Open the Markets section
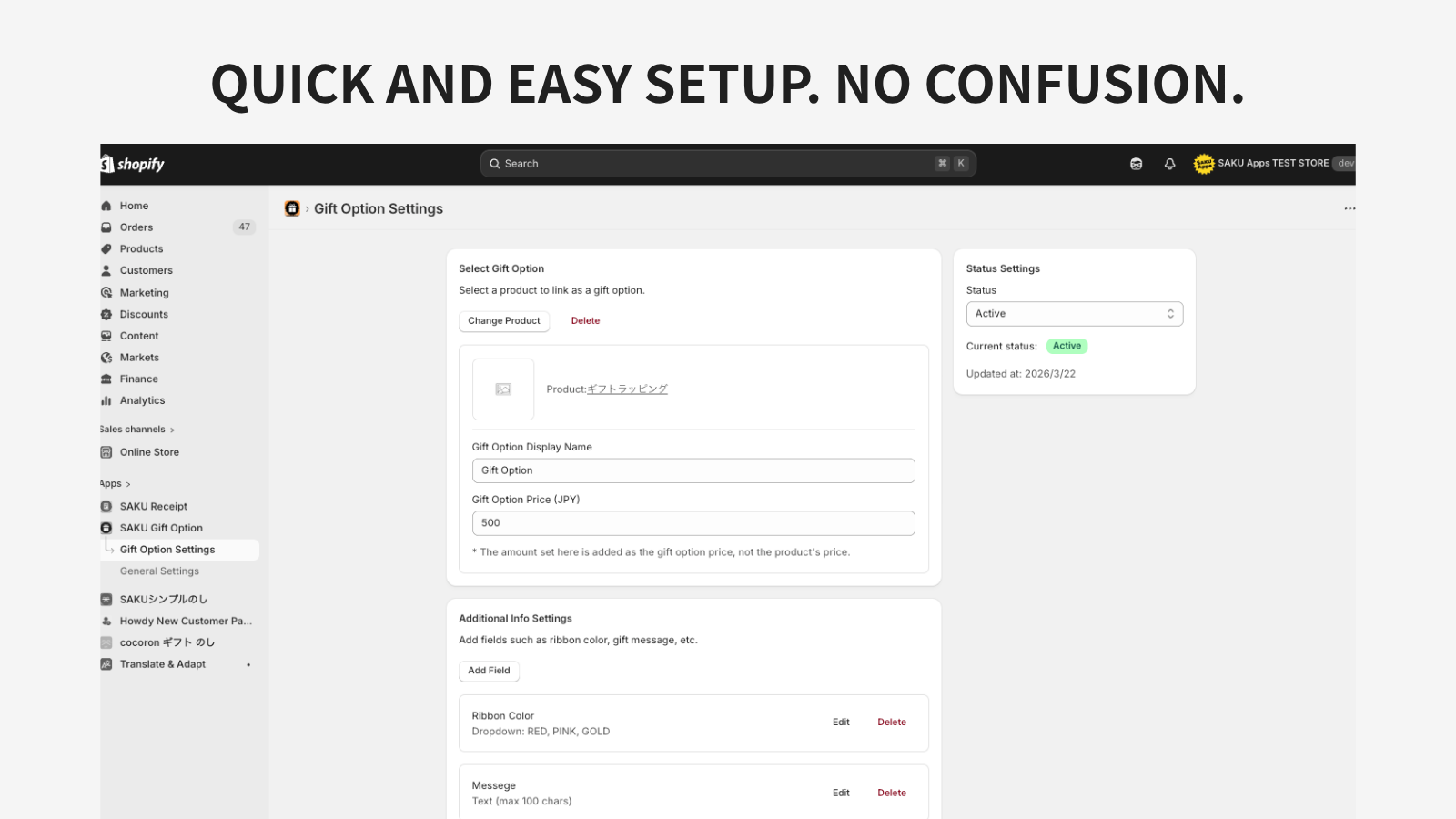The height and width of the screenshot is (819, 1456). [x=140, y=357]
